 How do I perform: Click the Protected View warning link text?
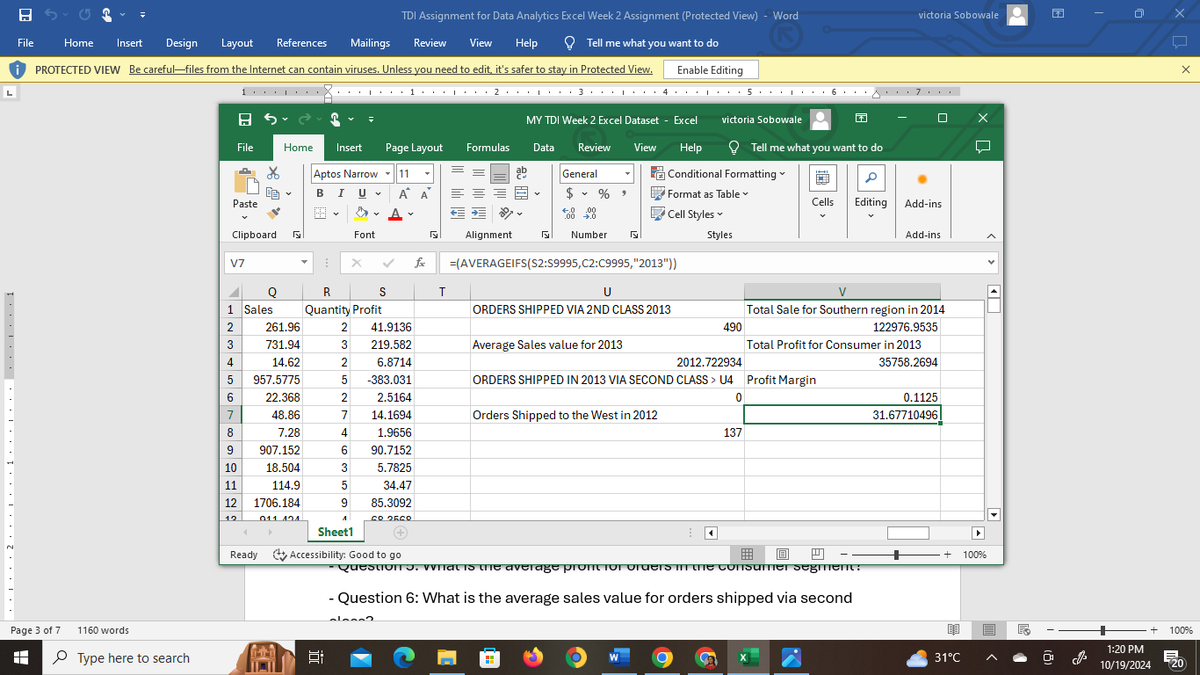pos(392,70)
